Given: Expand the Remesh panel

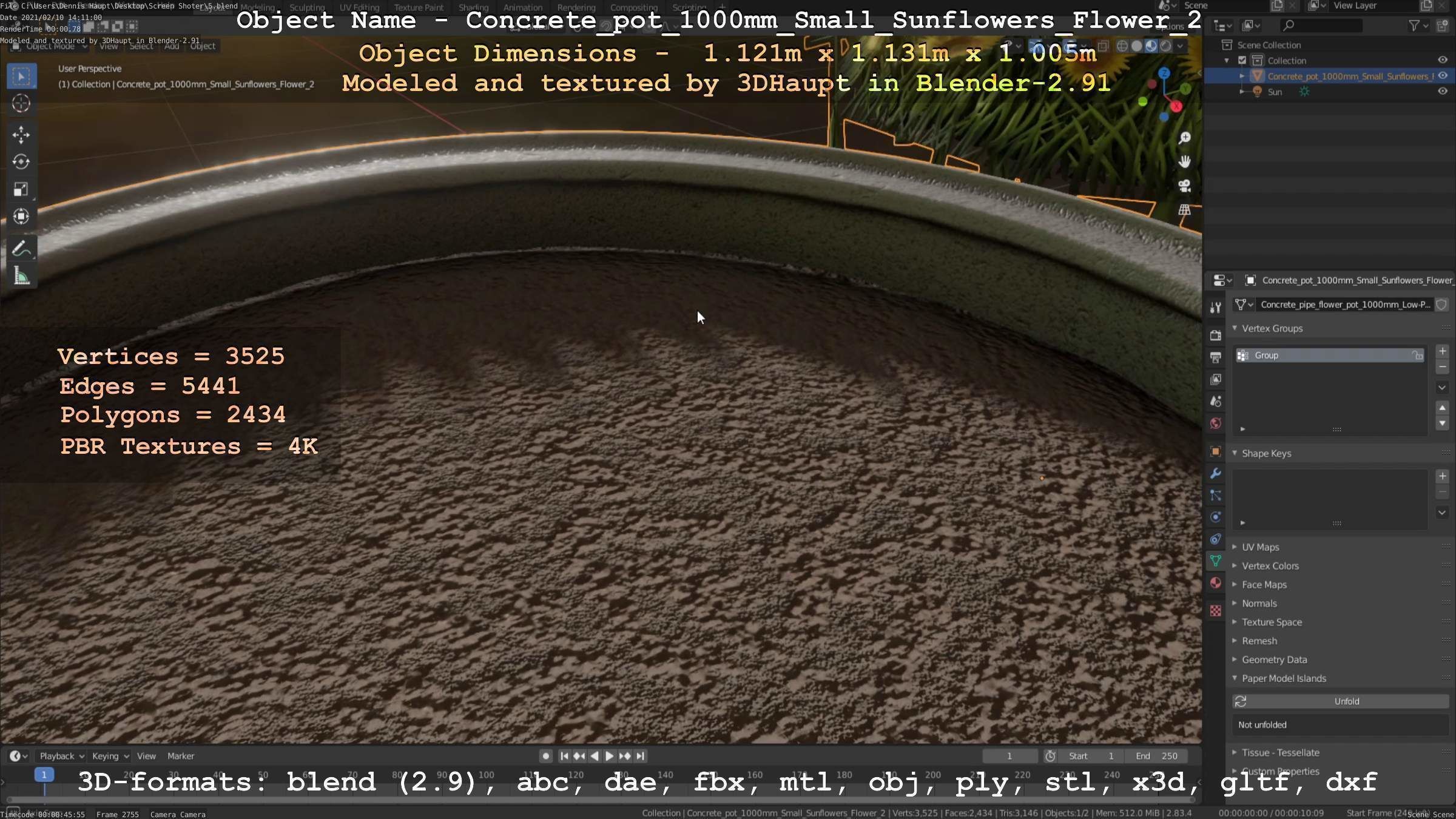Looking at the screenshot, I should click(1235, 641).
